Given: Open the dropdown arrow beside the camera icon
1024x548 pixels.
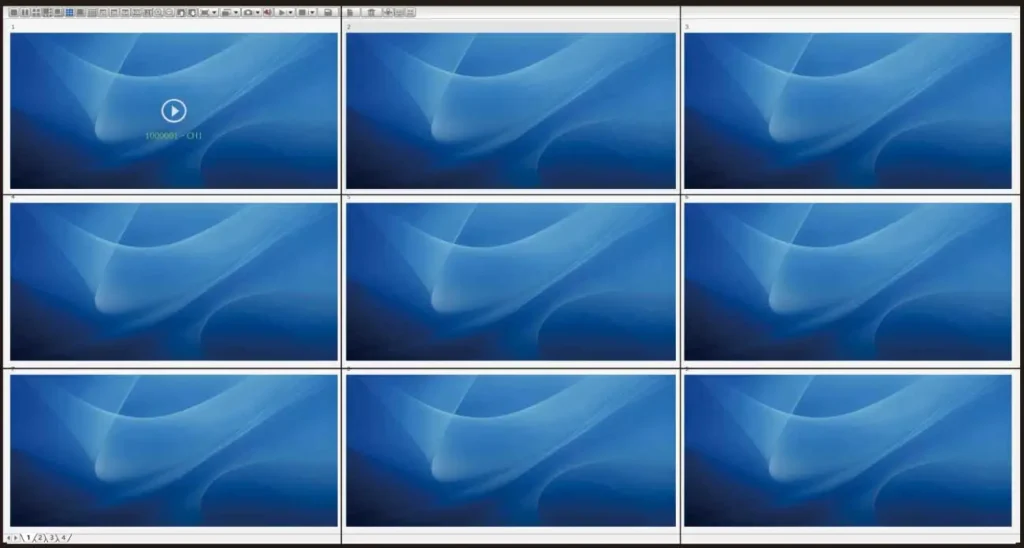Looking at the screenshot, I should tap(257, 12).
